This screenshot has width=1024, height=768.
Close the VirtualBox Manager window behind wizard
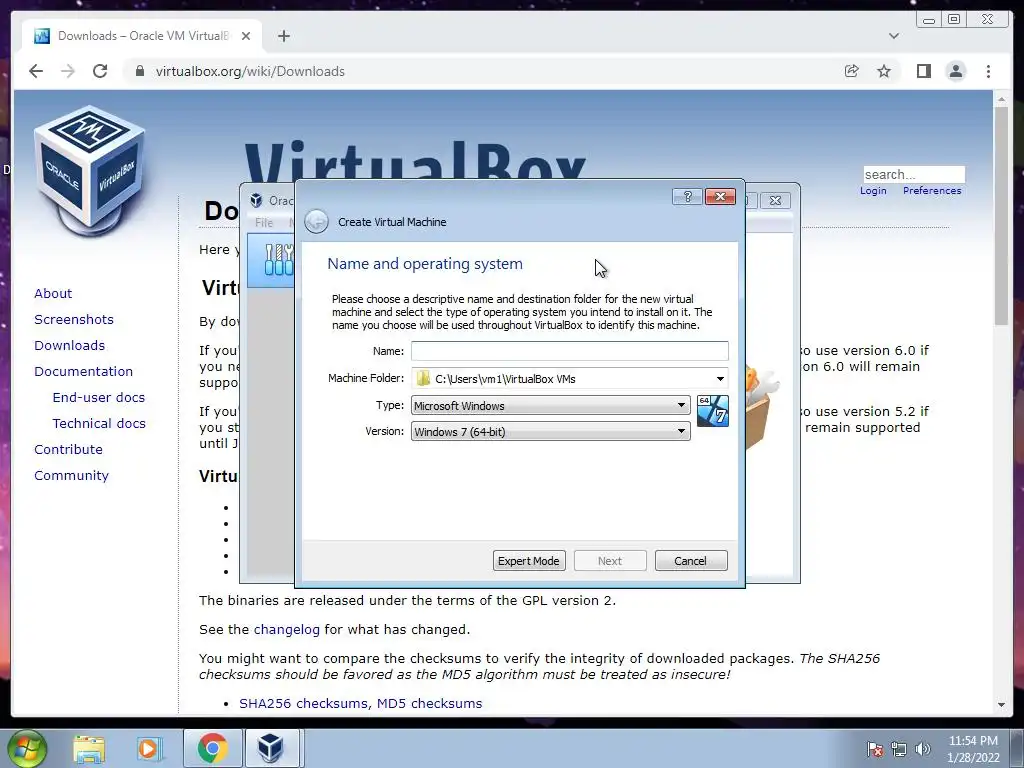coord(775,200)
